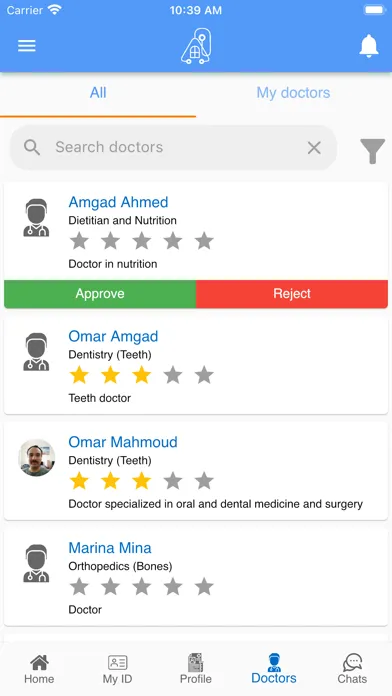Approve Amgad Ahmed
Viewport: 392px width, 696px height.
click(100, 294)
